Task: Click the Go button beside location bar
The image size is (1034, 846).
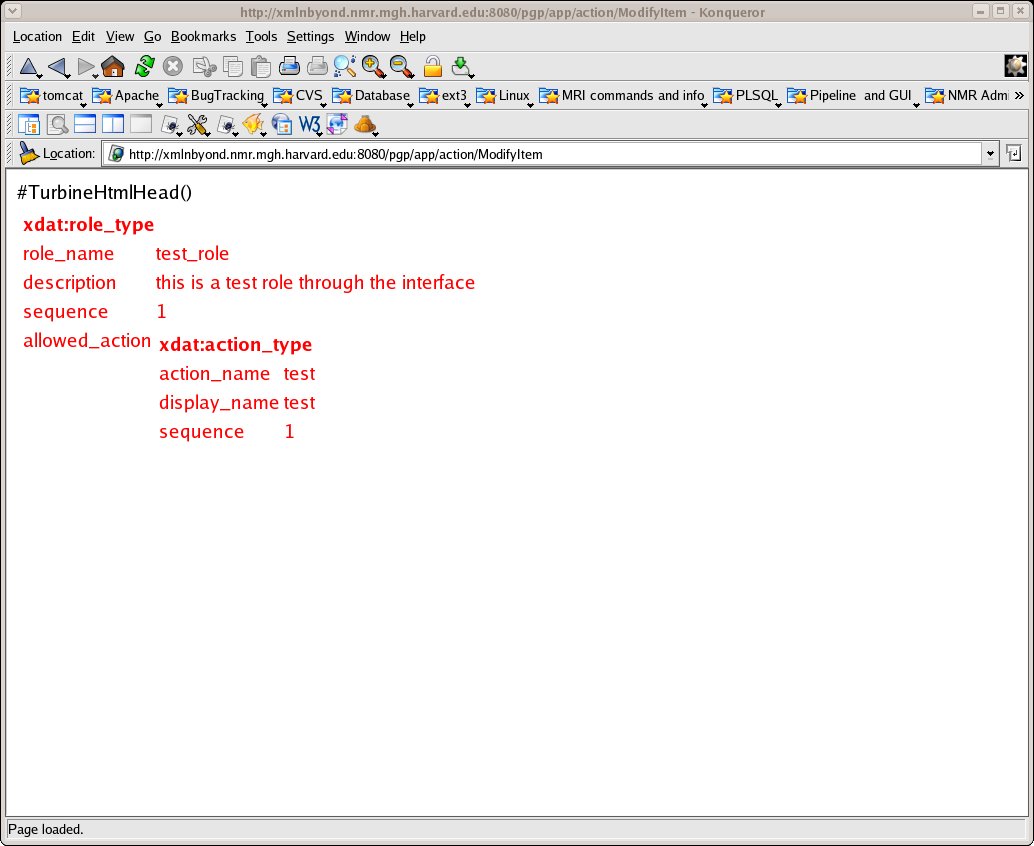Action: [x=1013, y=154]
